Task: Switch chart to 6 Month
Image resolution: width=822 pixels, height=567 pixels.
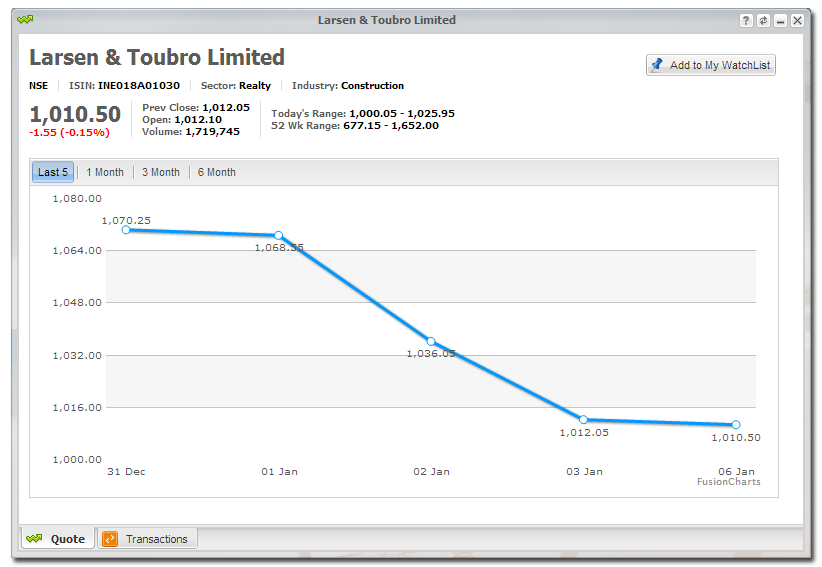Action: 217,172
